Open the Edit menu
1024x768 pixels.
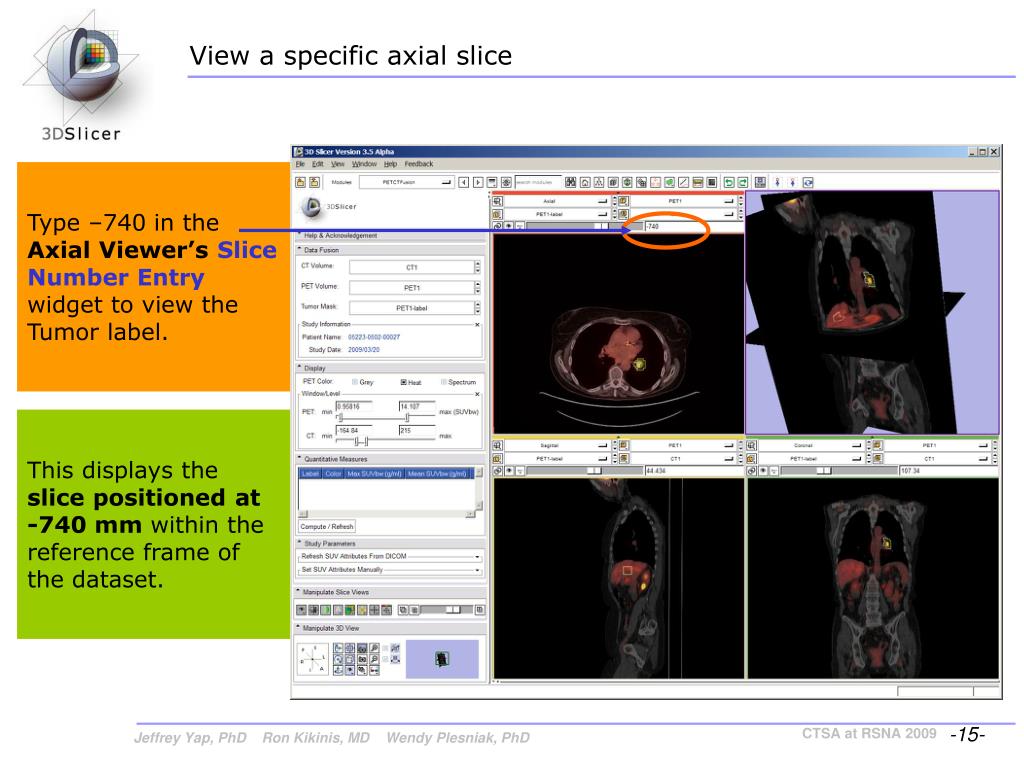point(317,165)
